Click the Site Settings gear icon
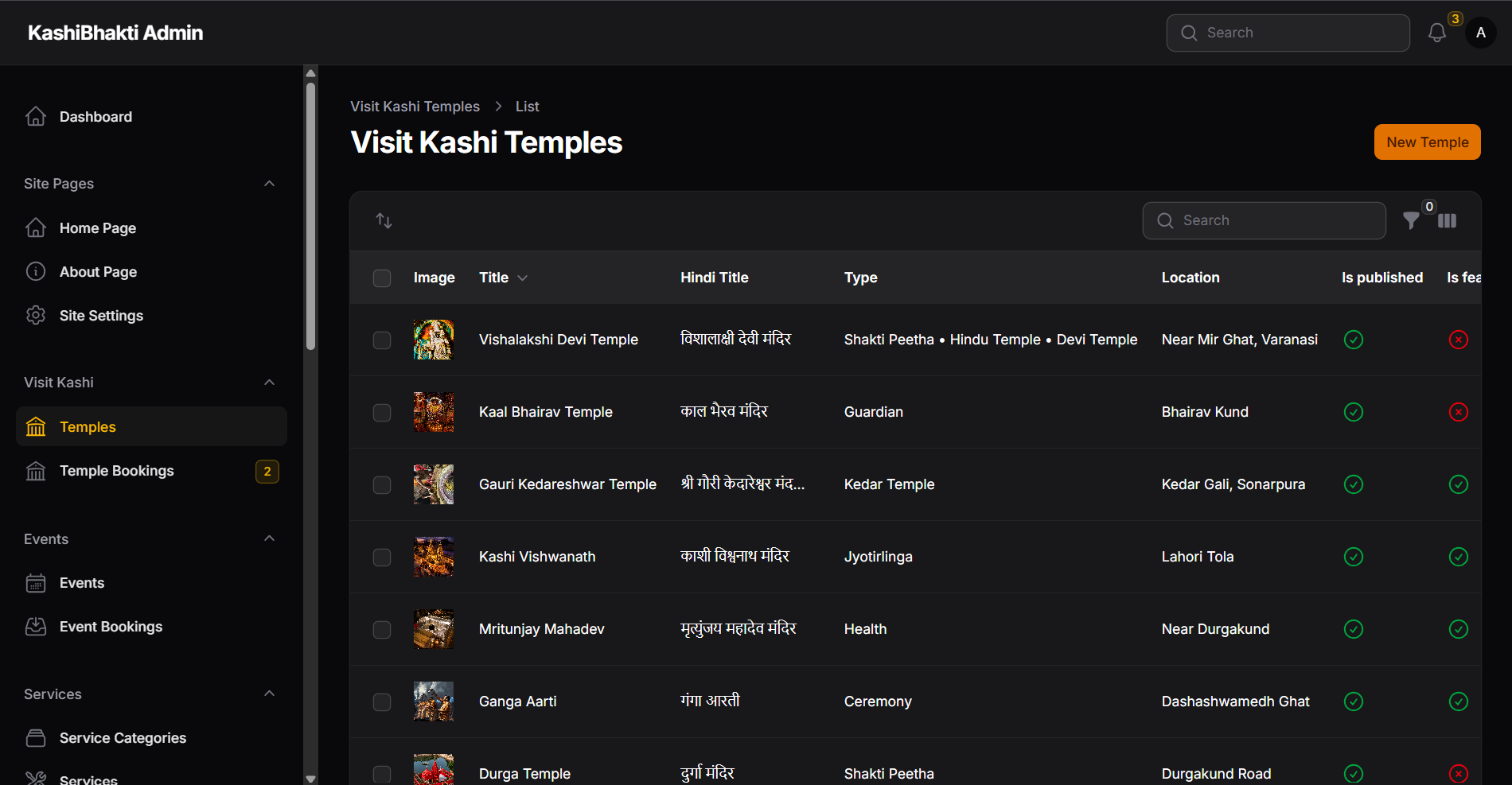The width and height of the screenshot is (1512, 785). click(36, 315)
